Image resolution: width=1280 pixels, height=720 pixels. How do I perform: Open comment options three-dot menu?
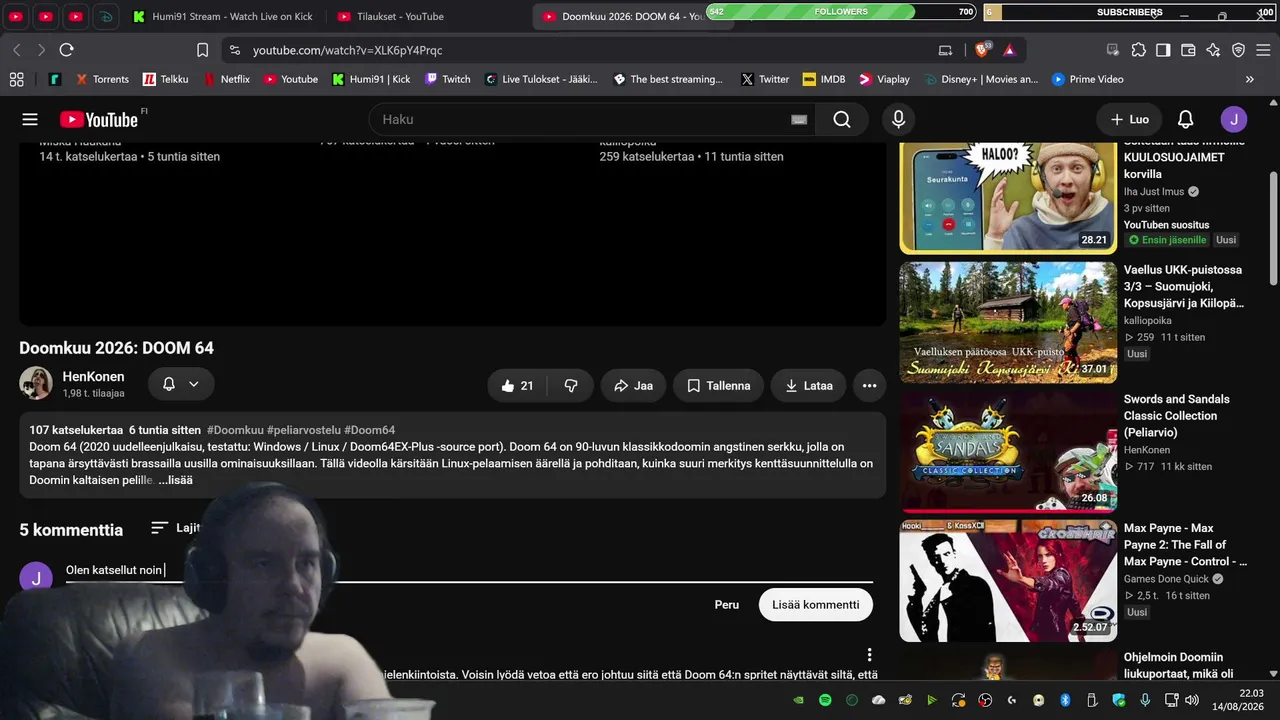pos(869,655)
